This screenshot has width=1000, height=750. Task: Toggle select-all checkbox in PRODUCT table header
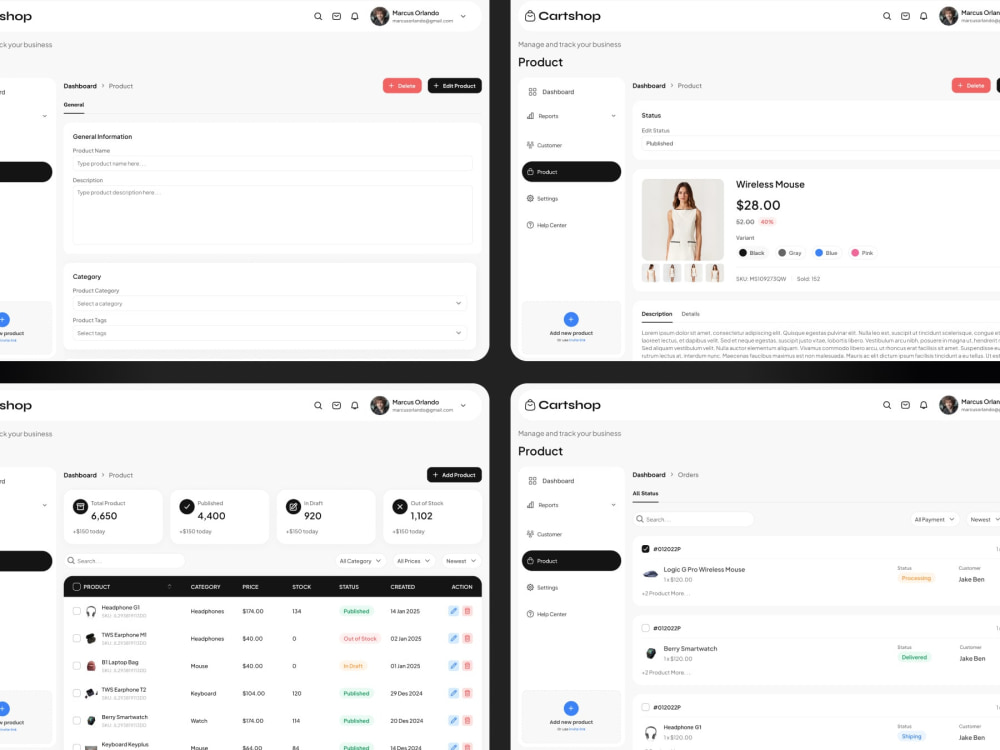coord(77,587)
